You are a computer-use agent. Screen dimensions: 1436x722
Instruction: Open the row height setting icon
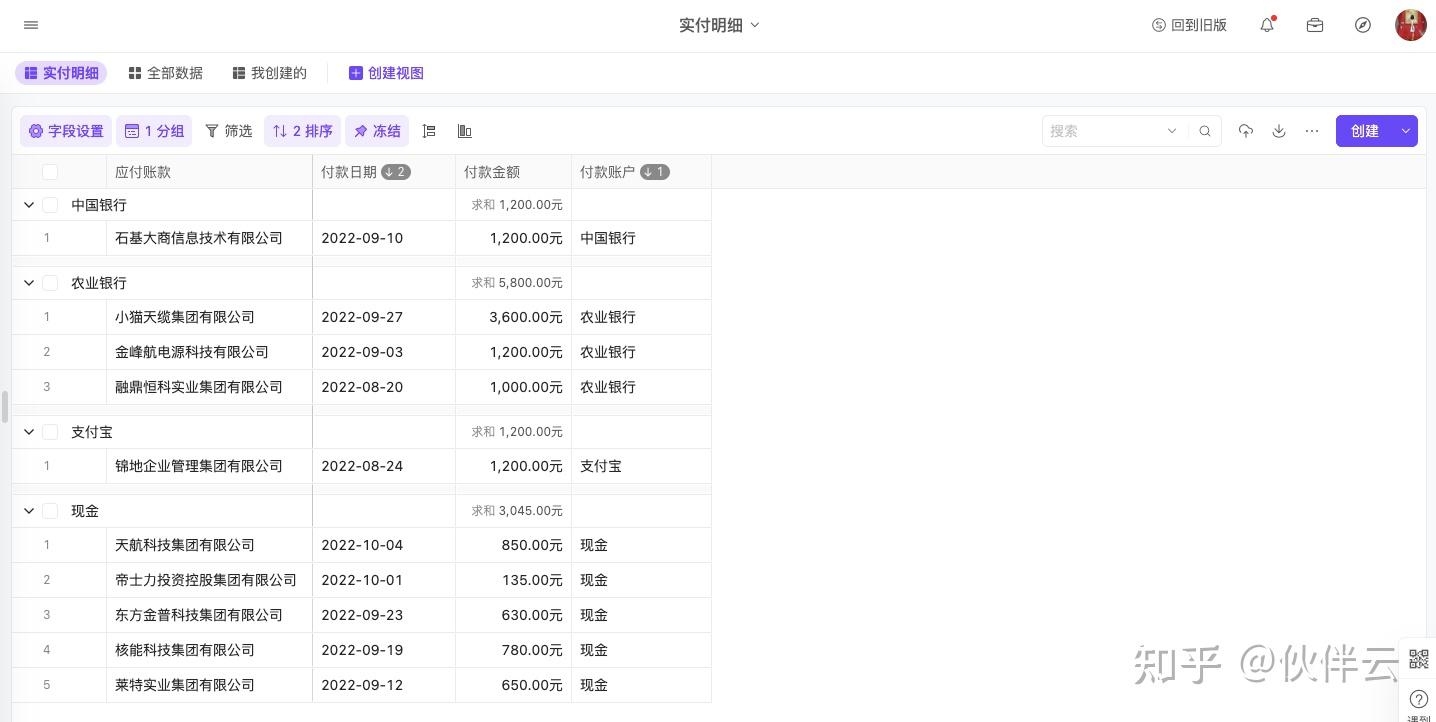429,131
